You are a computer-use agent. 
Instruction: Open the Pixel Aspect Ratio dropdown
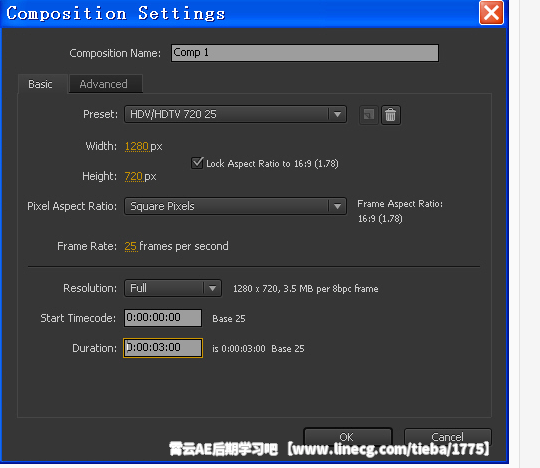(x=235, y=206)
